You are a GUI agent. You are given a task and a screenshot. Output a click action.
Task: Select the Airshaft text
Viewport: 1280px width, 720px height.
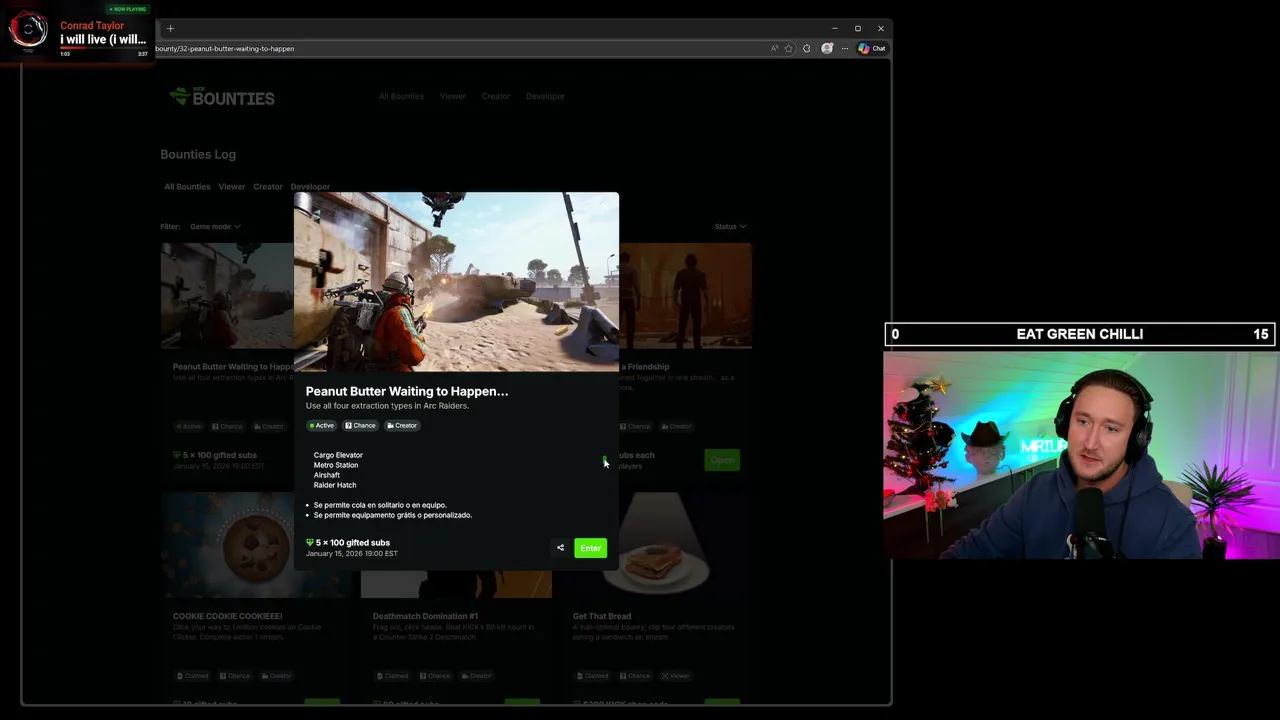(327, 475)
